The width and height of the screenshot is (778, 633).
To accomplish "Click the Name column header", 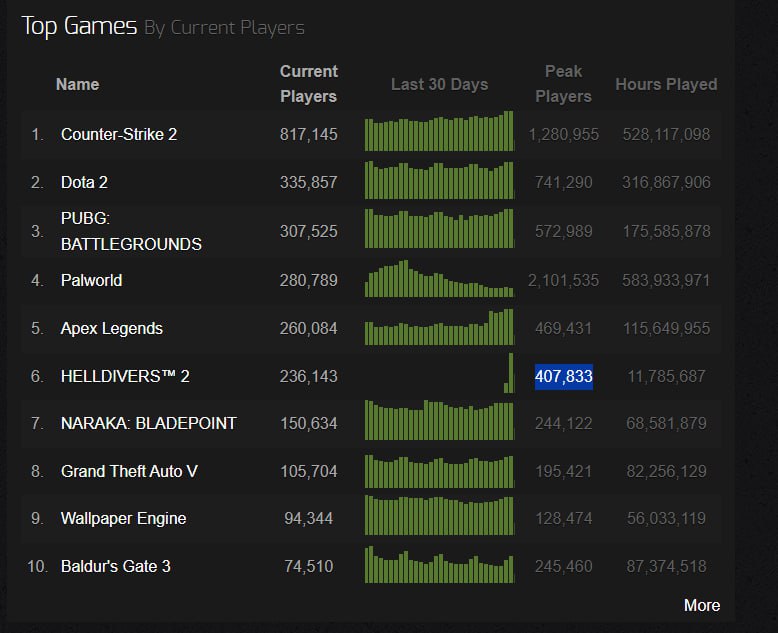I will 77,84.
